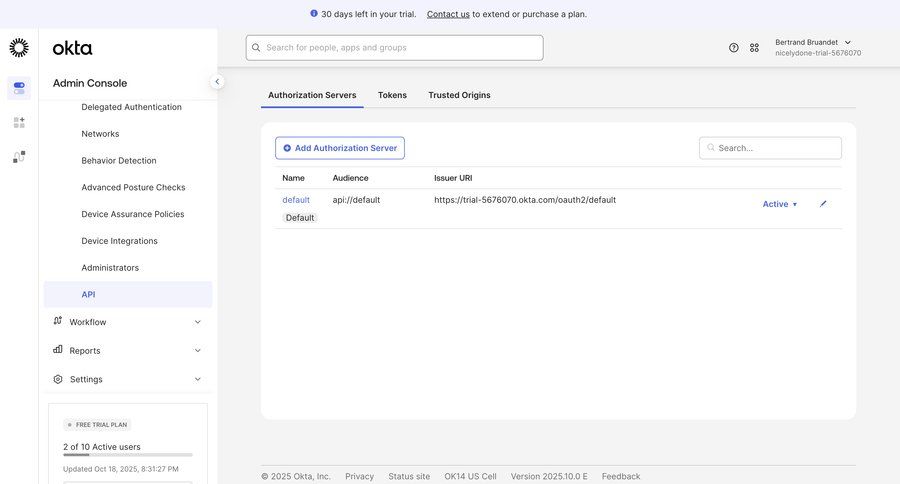Click the magnifier icon in server search

pos(711,148)
